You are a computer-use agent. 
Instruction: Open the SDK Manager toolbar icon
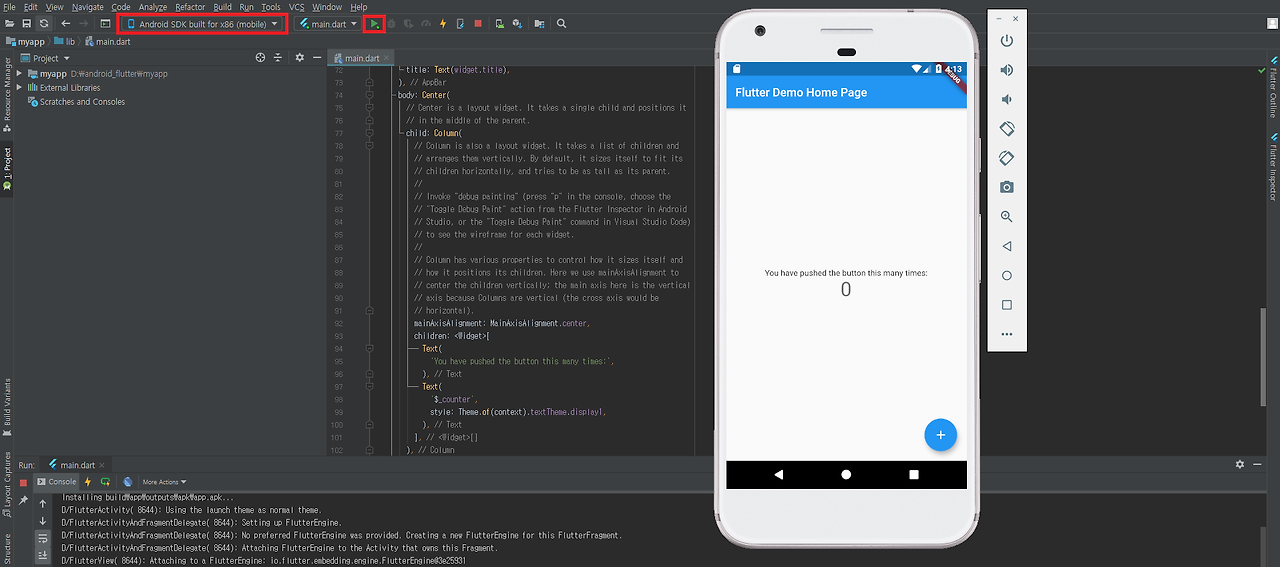(517, 23)
